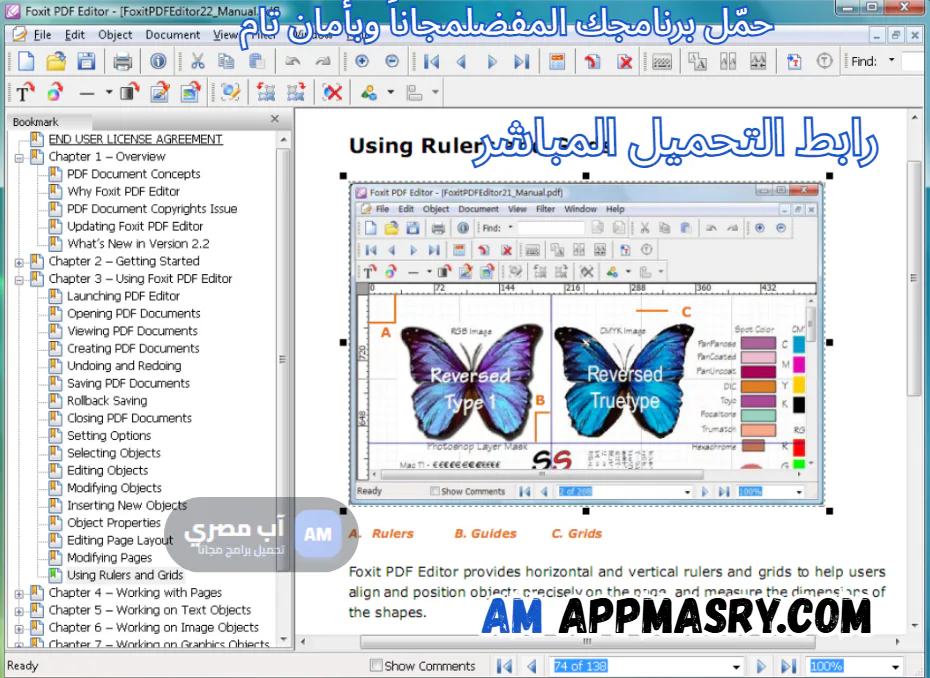
Task: Go to previous page in main toolbar
Action: click(x=461, y=61)
